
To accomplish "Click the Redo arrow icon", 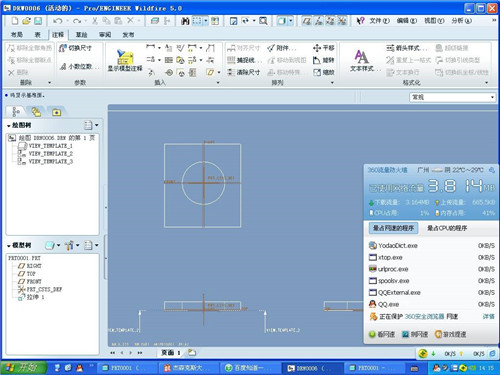I will click(77, 21).
